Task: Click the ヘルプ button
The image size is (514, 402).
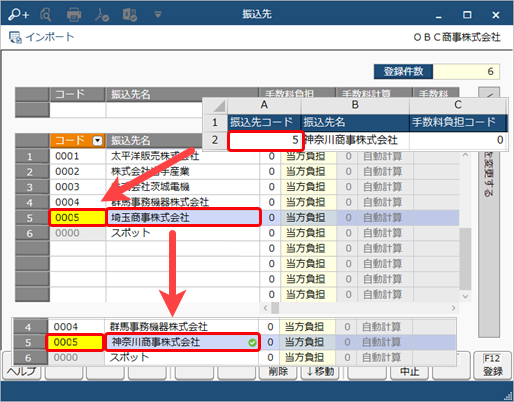Action: tap(22, 371)
